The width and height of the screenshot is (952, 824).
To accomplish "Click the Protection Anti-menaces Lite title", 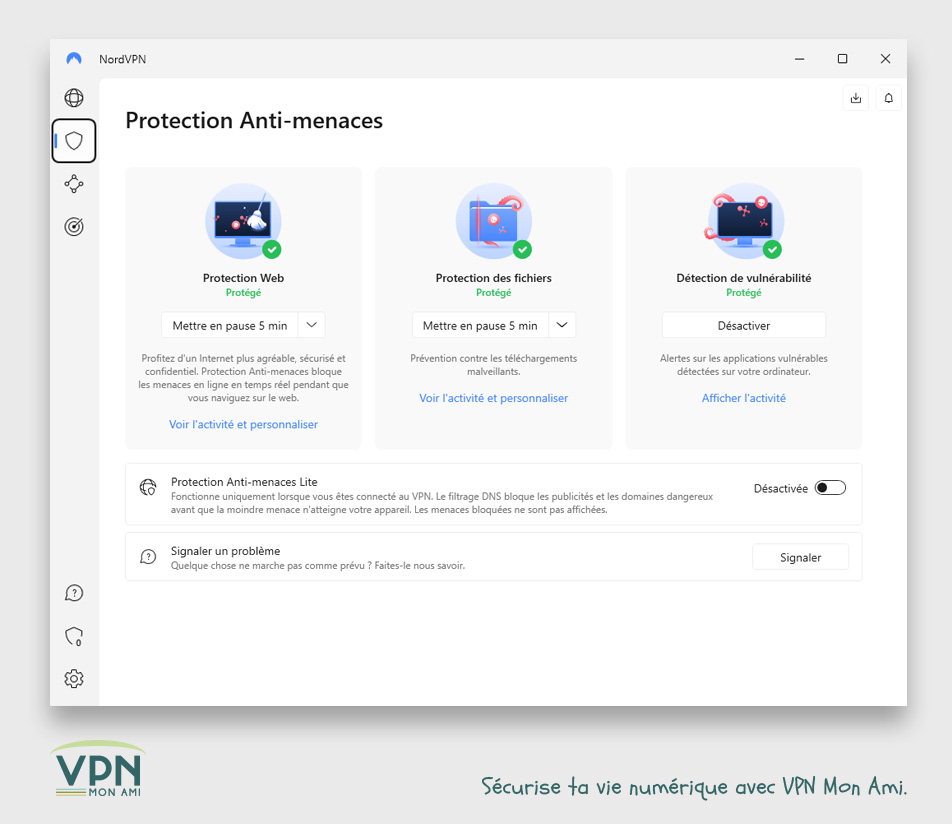I will coord(244,482).
